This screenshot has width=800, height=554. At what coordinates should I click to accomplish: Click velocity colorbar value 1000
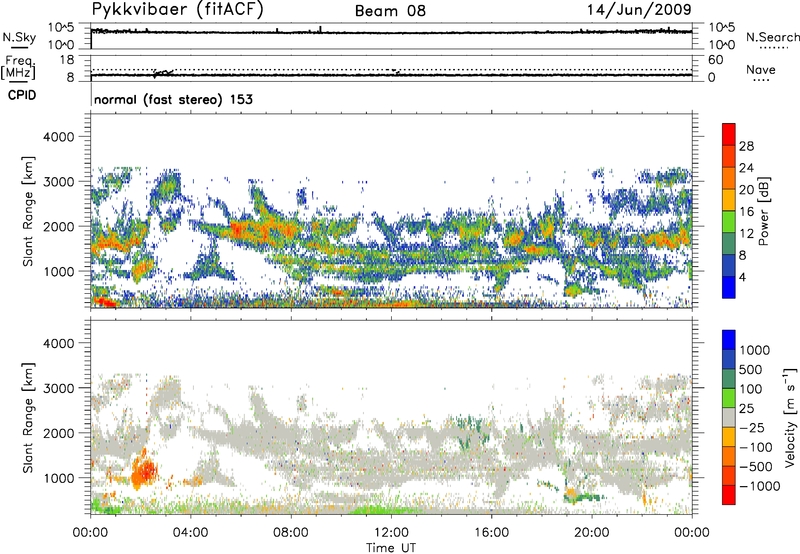tap(755, 350)
